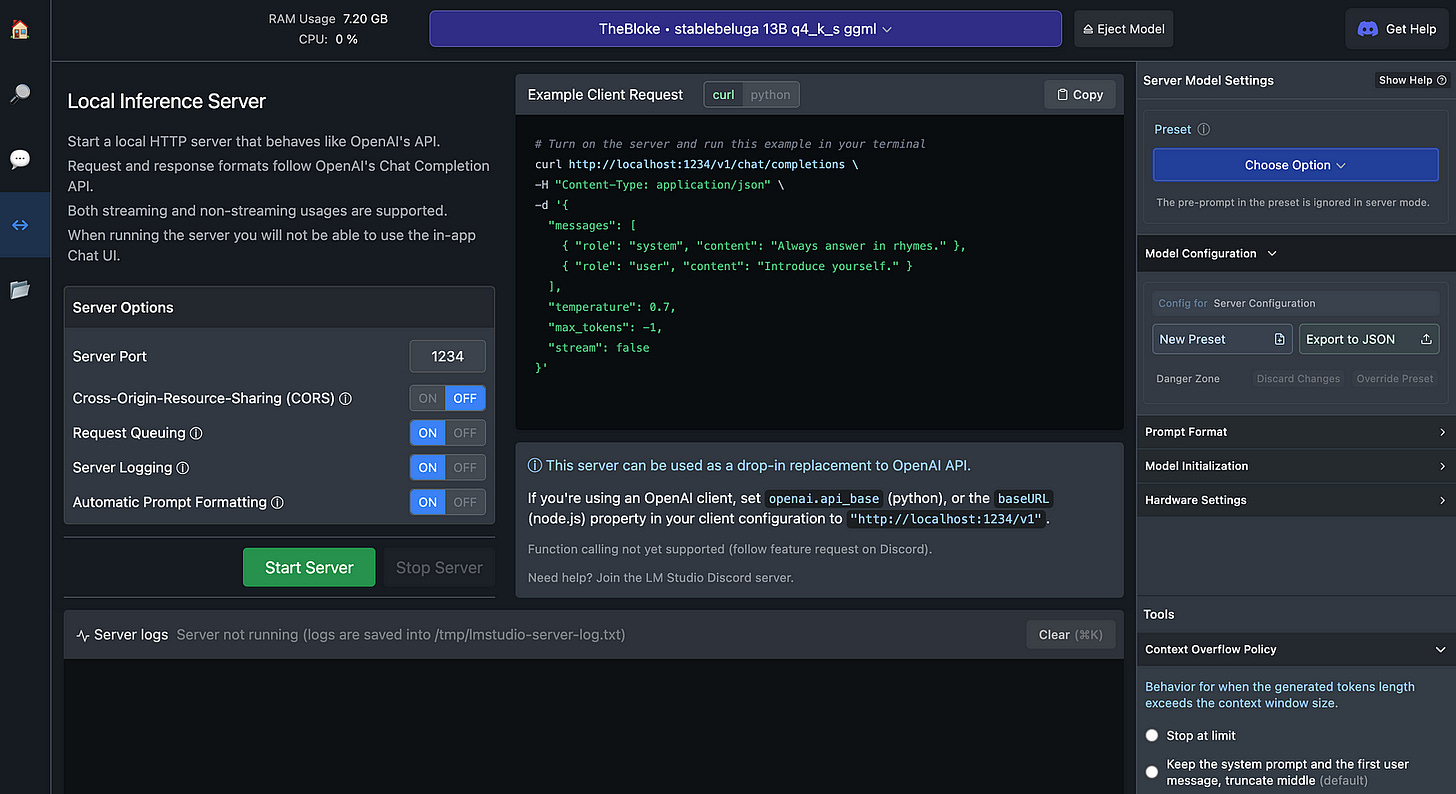1456x794 pixels.
Task: Open the AI Chat speech bubble icon
Action: [x=21, y=158]
